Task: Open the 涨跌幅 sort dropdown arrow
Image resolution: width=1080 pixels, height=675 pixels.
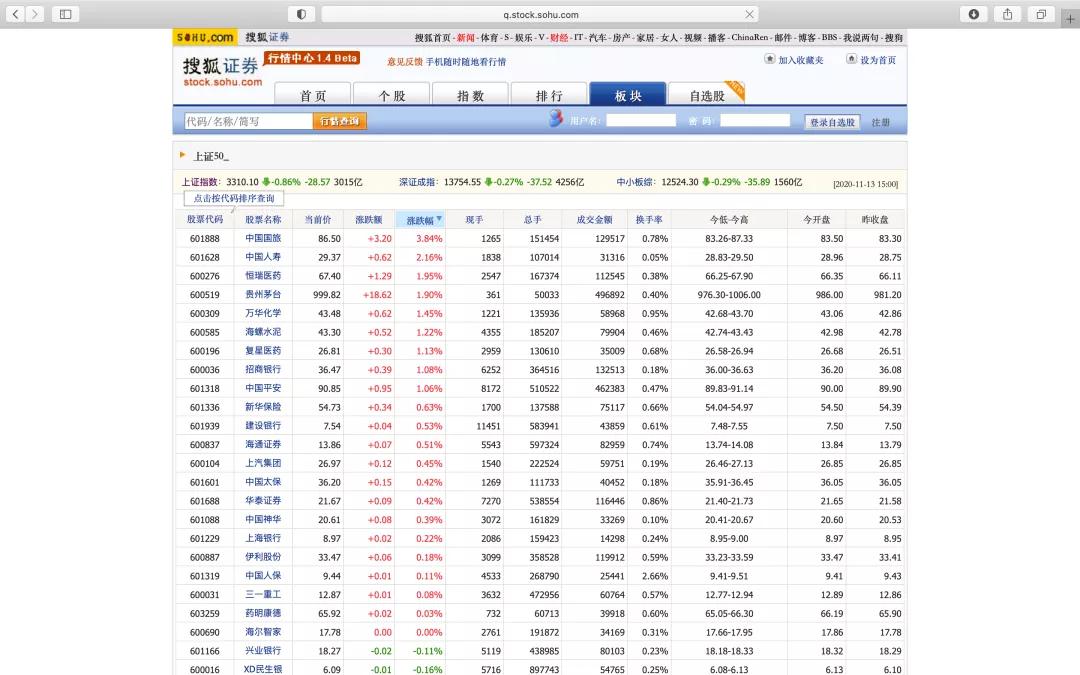Action: (438, 218)
